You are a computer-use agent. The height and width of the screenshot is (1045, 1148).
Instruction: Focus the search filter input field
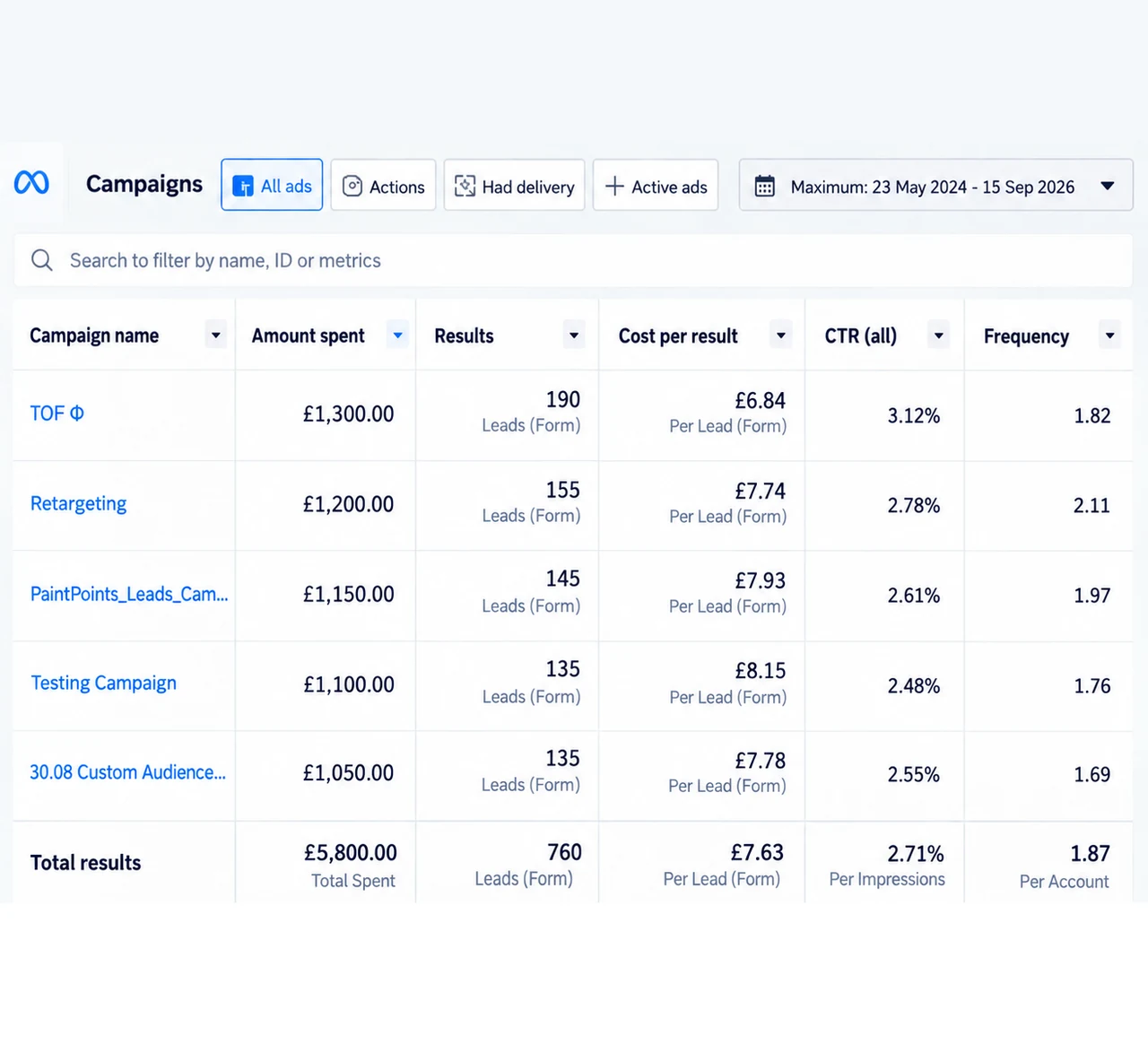573,260
